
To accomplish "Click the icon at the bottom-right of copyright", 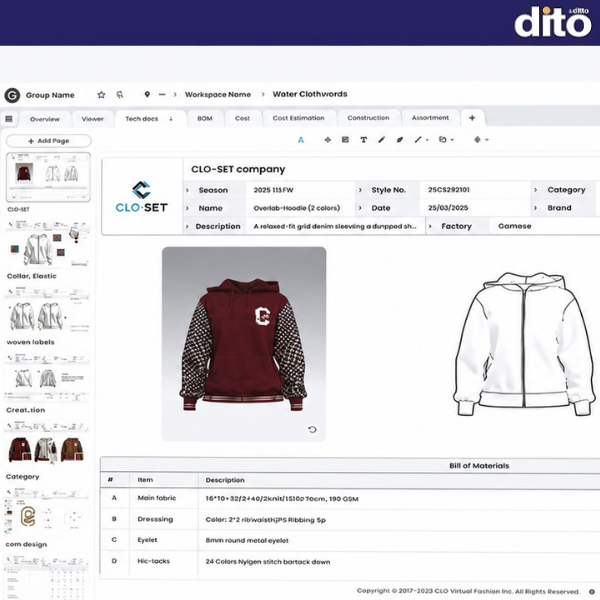I will click(x=592, y=592).
